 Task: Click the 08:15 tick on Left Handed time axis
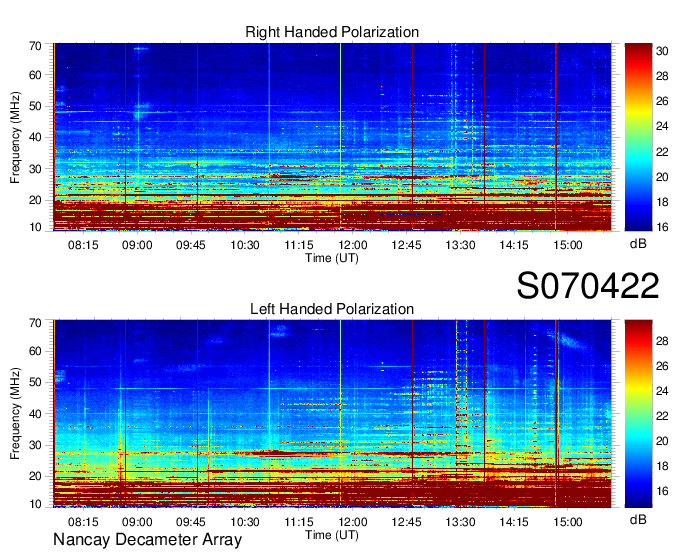(83, 522)
